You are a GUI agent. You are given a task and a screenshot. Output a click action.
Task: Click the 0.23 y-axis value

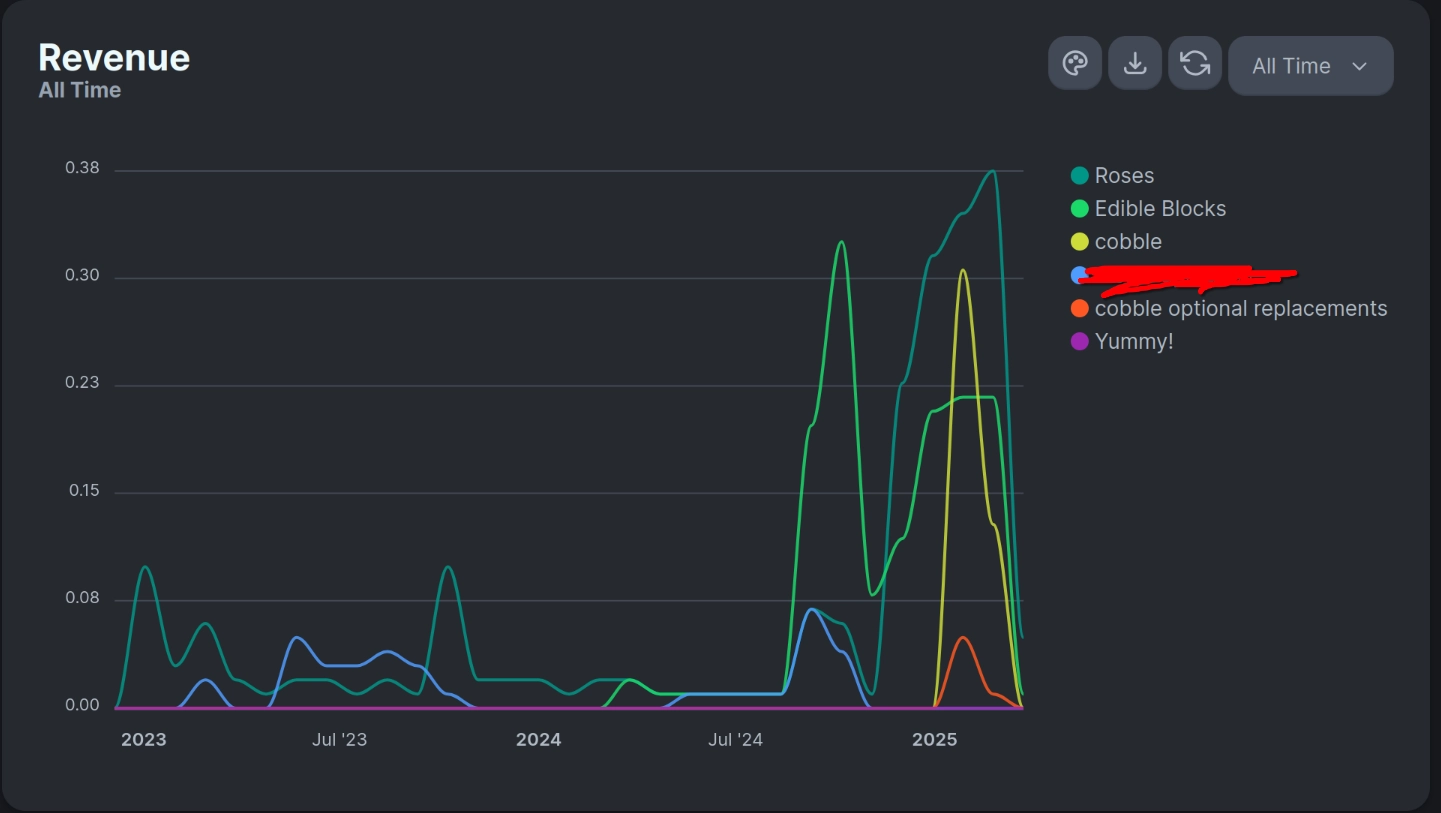(x=82, y=383)
